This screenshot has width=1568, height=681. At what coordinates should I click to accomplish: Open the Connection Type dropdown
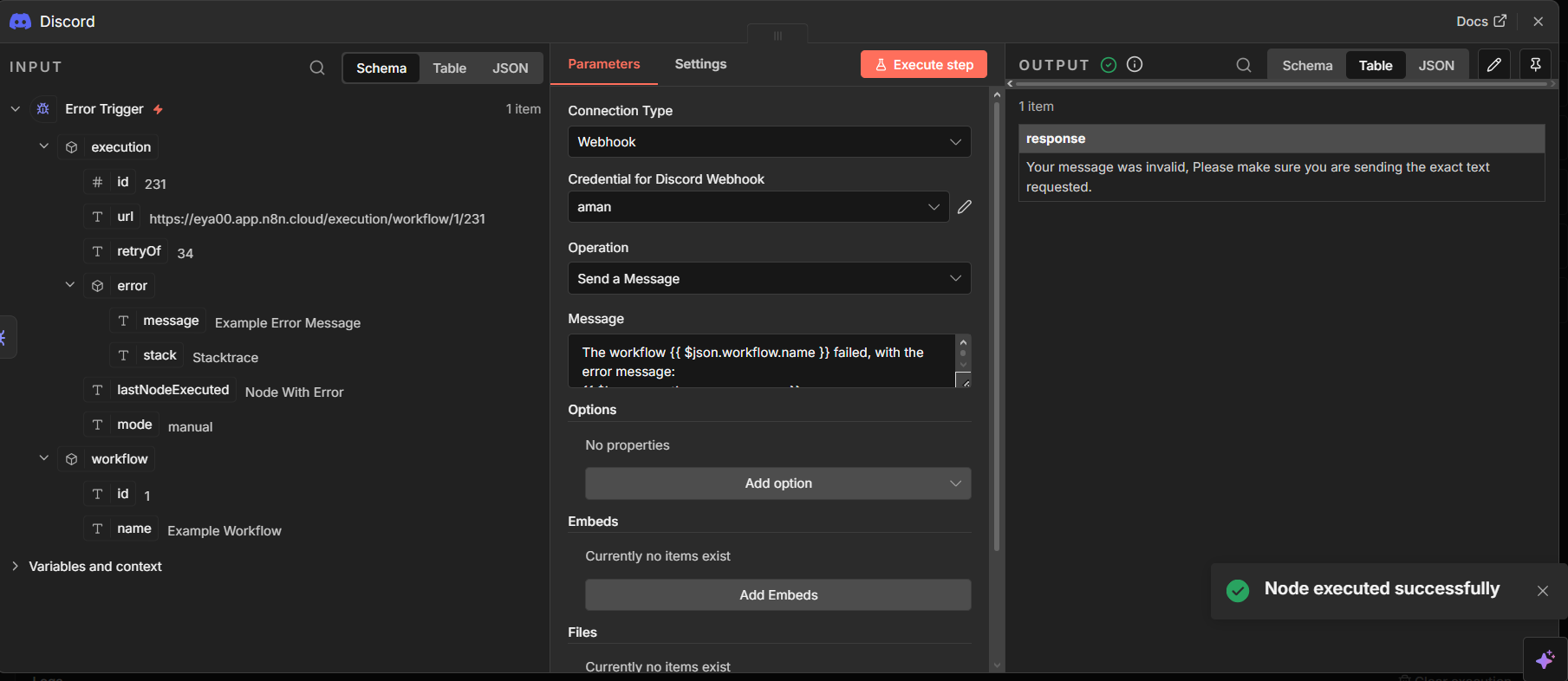(x=769, y=142)
